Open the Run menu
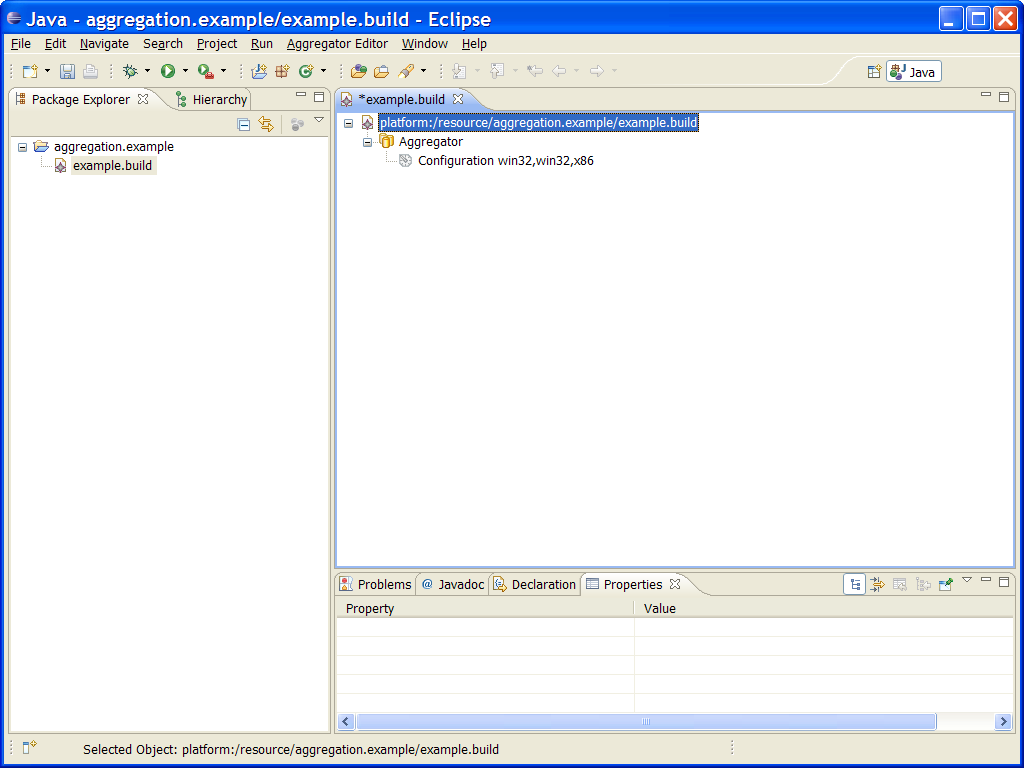1024x768 pixels. tap(262, 44)
